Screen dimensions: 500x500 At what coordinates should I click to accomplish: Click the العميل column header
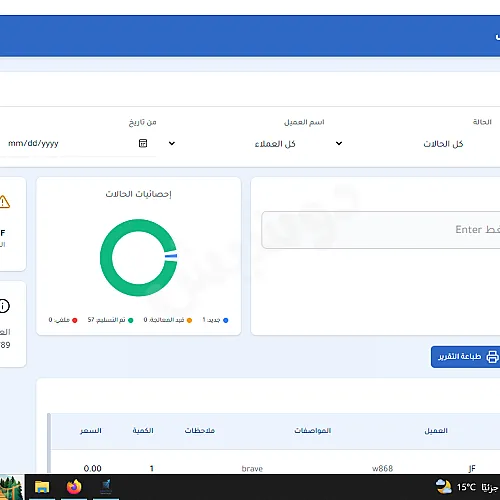pos(436,431)
